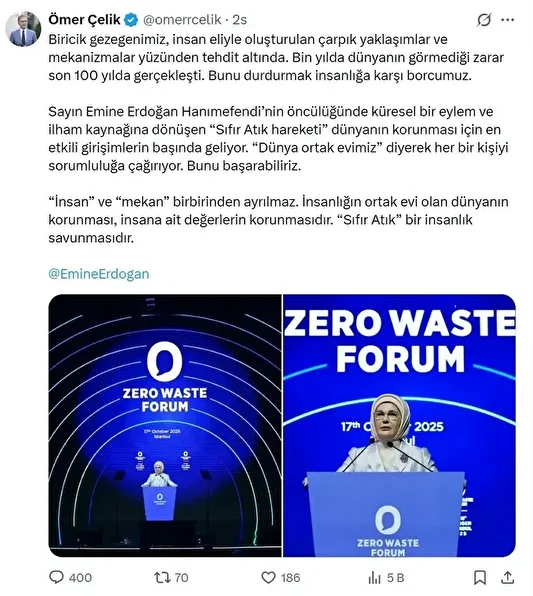Open the @omerrcelik handle link
The height and width of the screenshot is (596, 533).
click(182, 20)
